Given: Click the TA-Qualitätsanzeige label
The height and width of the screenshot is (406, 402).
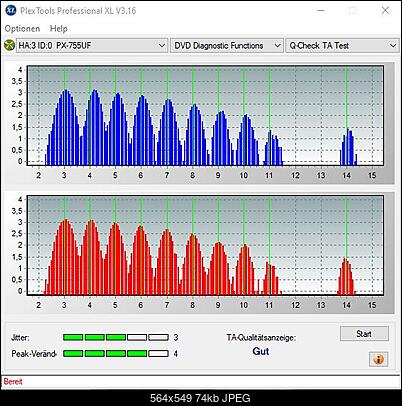Looking at the screenshot, I should (261, 338).
